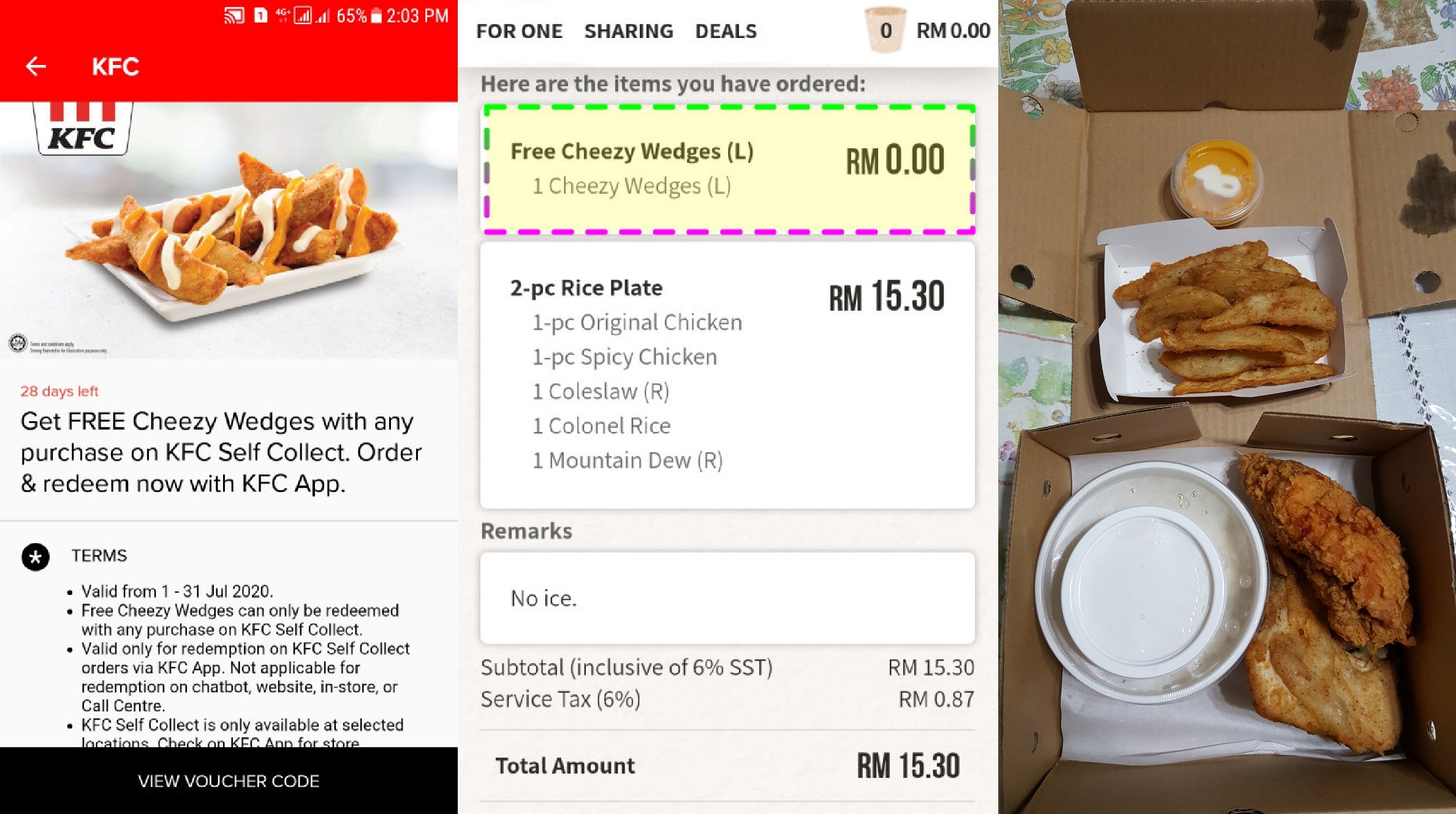Open the bucket cart icon
Screen dimensions: 1456x814
(885, 30)
